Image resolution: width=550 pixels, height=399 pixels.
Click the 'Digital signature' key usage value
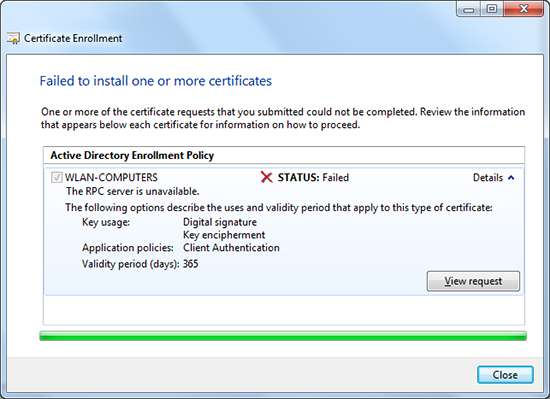[x=220, y=222]
